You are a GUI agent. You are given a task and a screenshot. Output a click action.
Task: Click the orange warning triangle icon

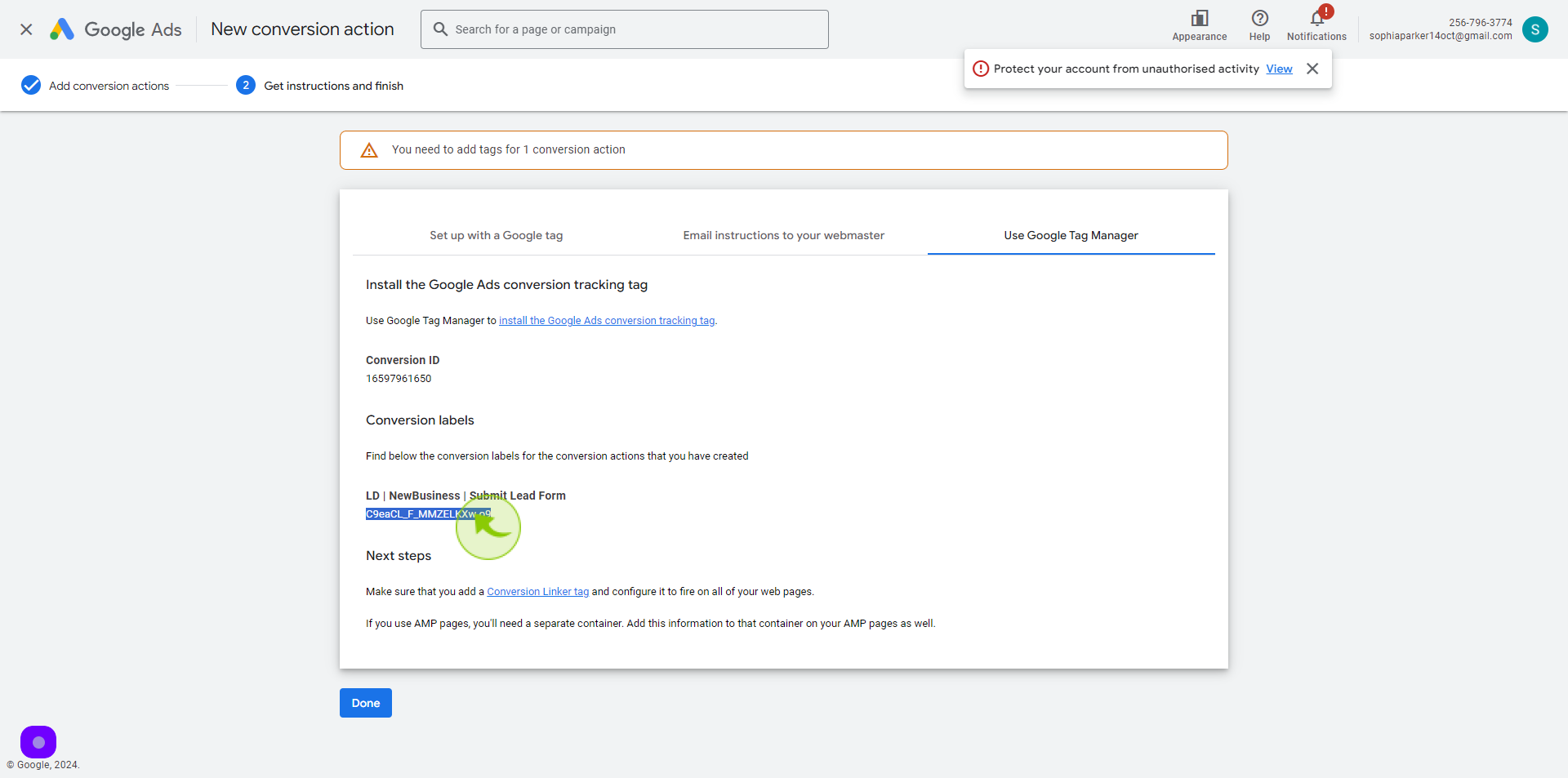tap(369, 150)
